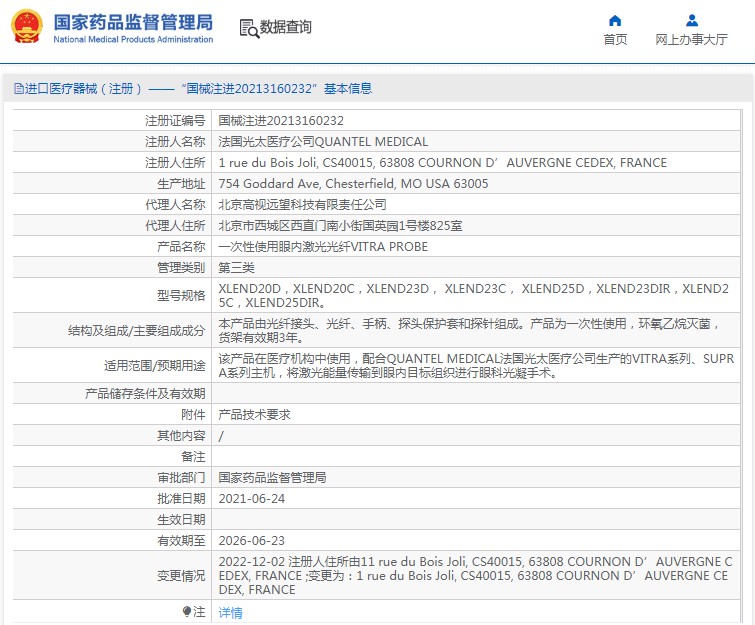Click the 注册证编号 row label
The width and height of the screenshot is (755, 625).
point(175,120)
